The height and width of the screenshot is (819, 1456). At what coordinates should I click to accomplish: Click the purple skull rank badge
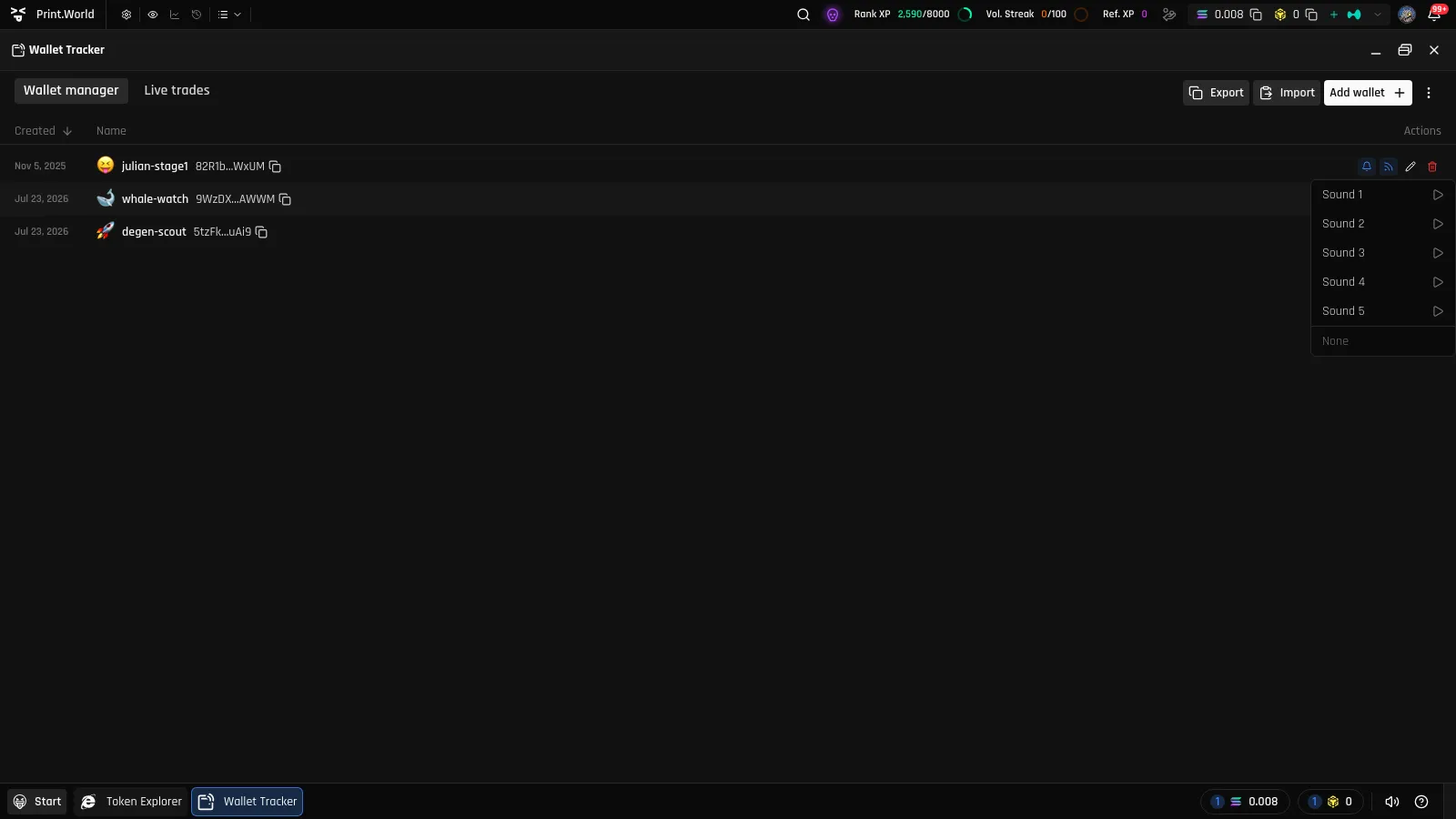(833, 15)
